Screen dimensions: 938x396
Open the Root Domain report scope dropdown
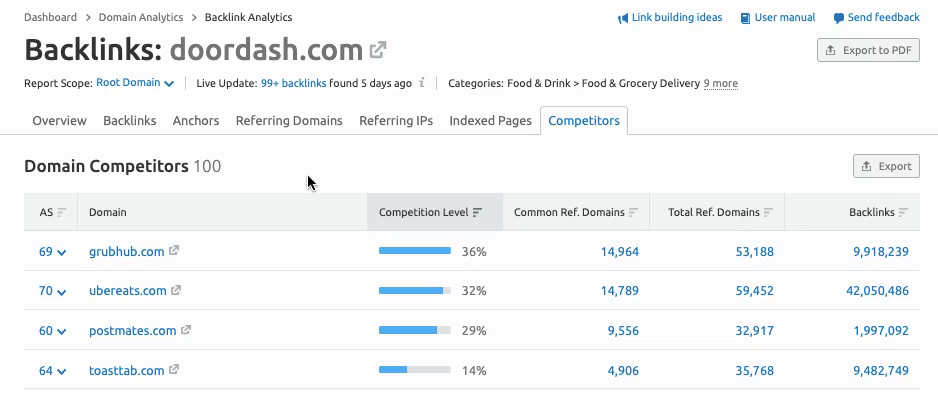[135, 83]
